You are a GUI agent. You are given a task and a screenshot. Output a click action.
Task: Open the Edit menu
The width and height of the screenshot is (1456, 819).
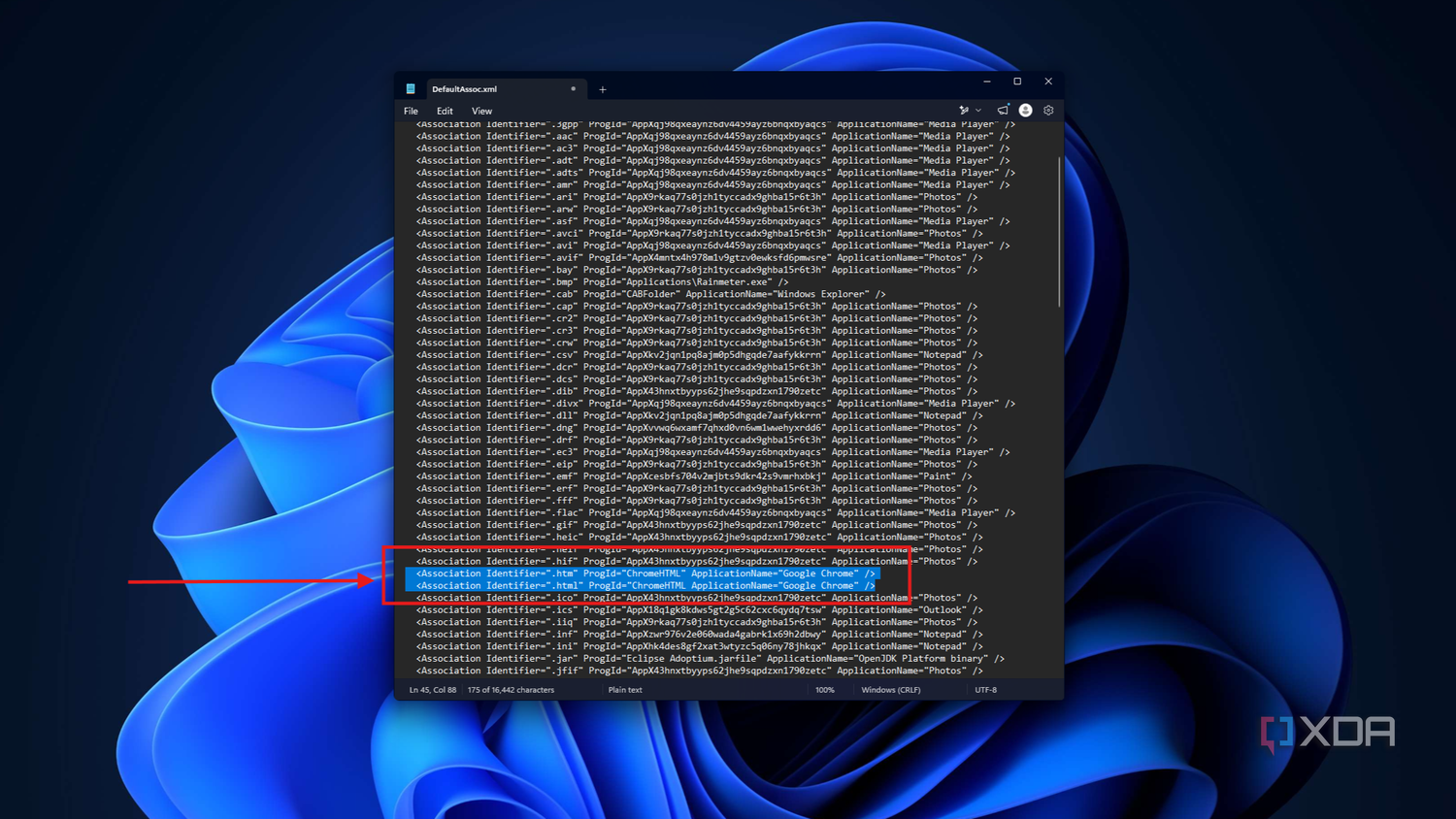pyautogui.click(x=445, y=111)
